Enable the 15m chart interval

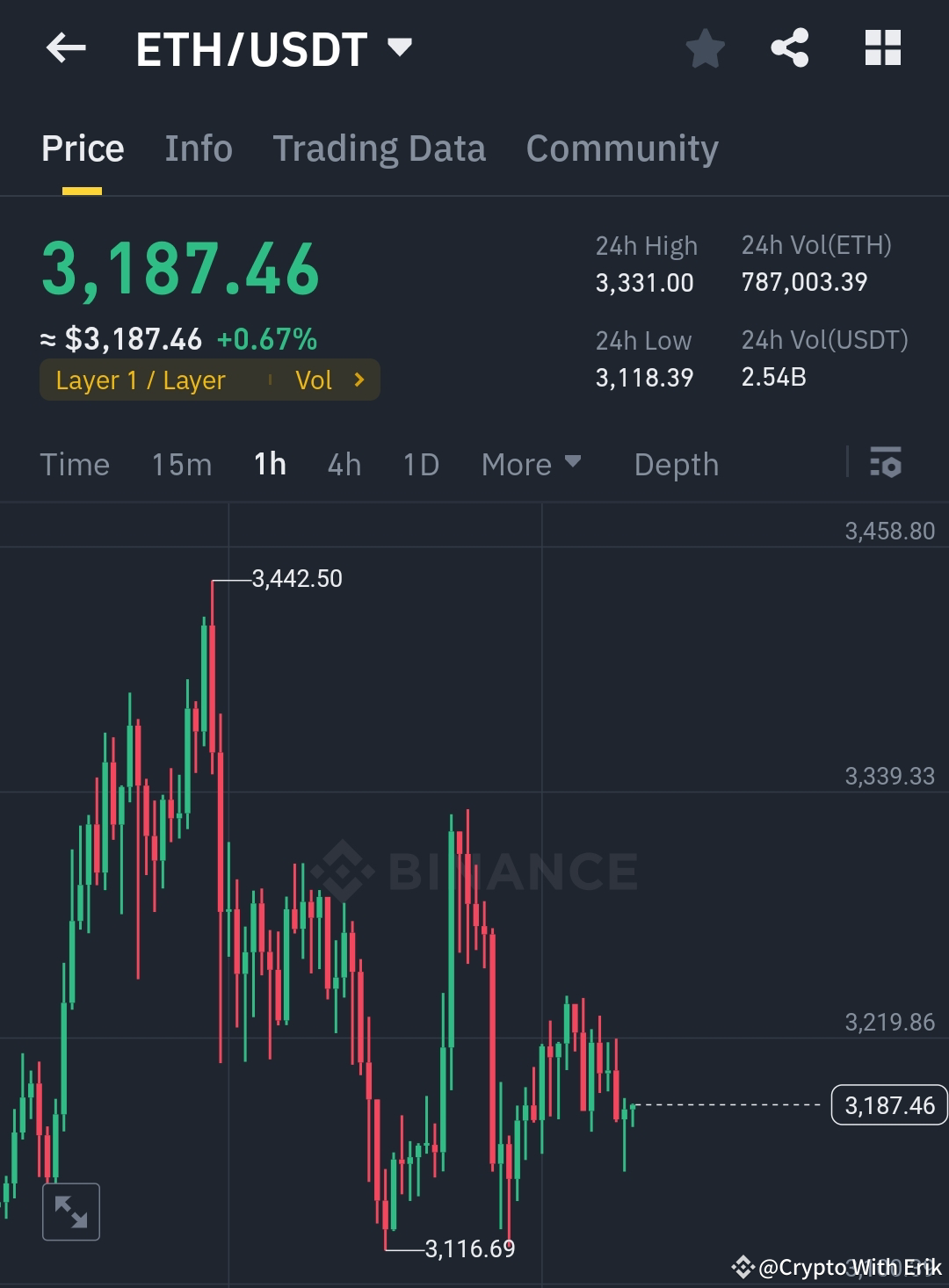[x=181, y=464]
